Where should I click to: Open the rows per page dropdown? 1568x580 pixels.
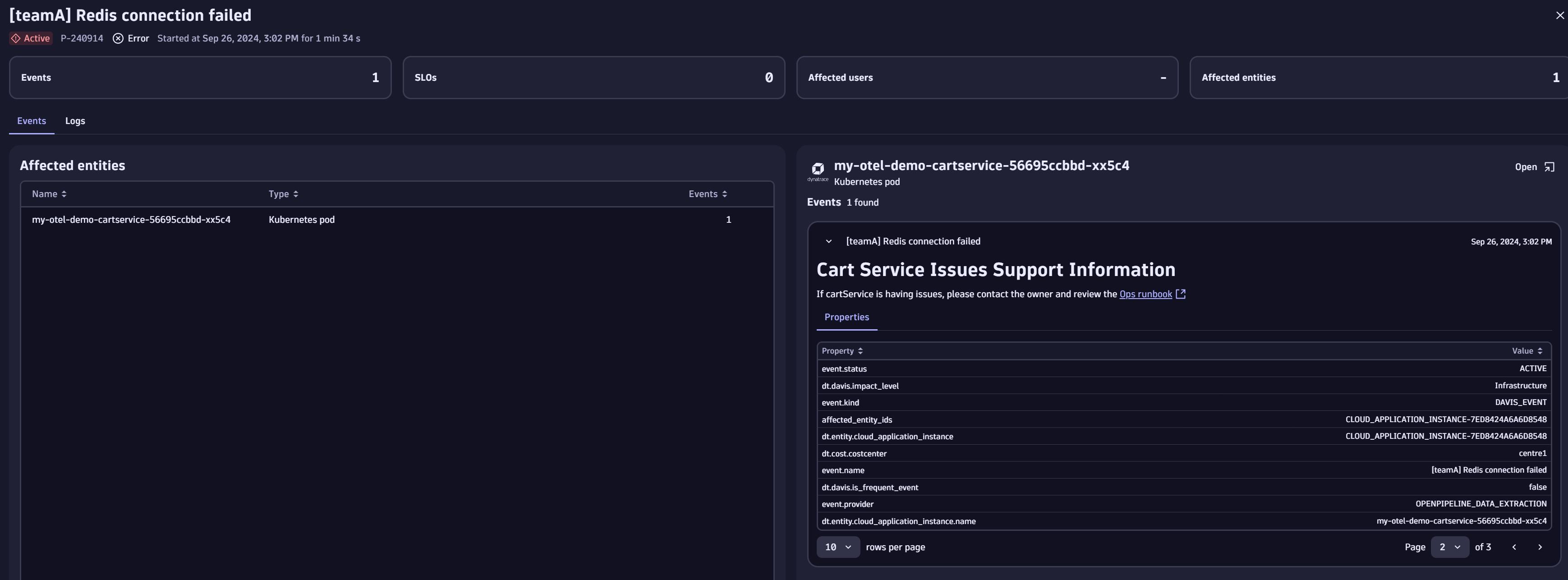click(x=838, y=547)
